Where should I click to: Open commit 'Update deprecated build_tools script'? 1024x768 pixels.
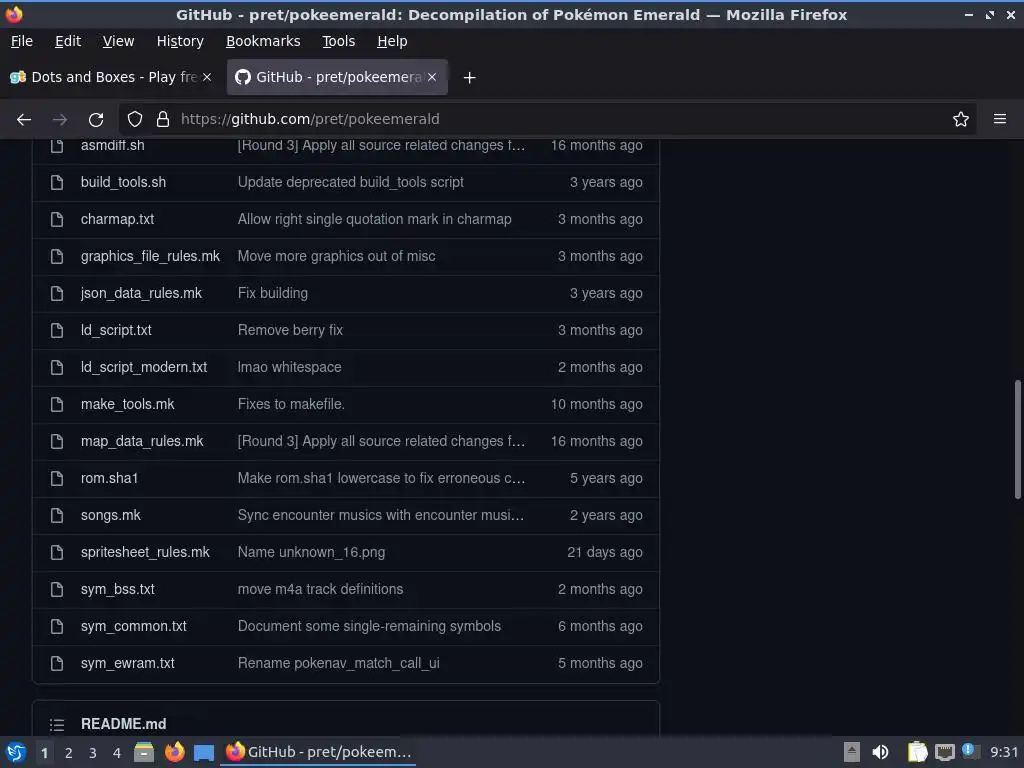pyautogui.click(x=351, y=182)
